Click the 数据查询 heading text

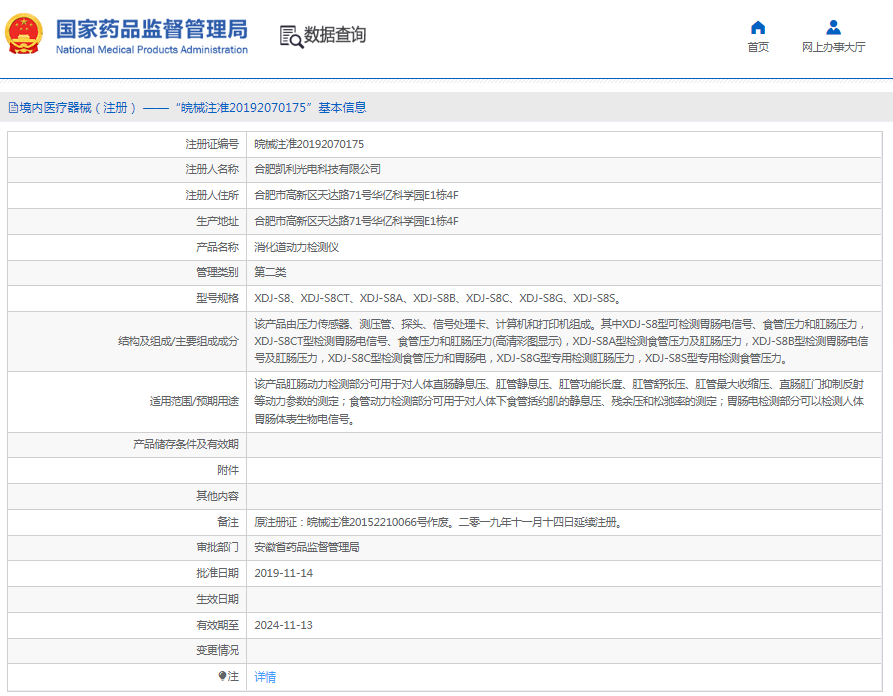click(x=335, y=35)
